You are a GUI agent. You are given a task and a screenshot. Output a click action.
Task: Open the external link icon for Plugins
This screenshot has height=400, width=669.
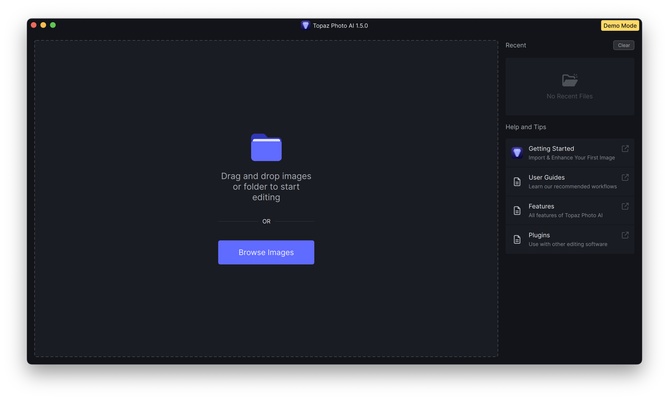pyautogui.click(x=625, y=236)
